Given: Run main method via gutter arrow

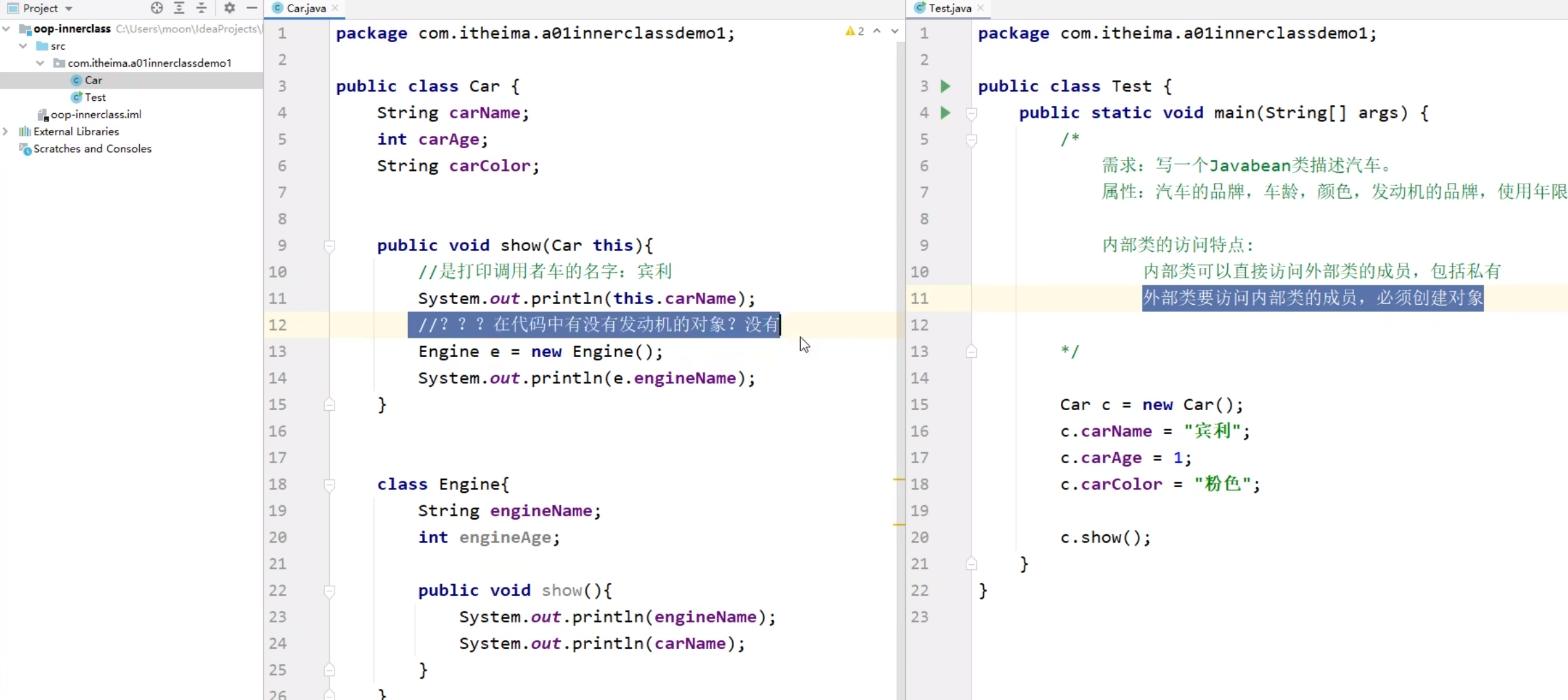Looking at the screenshot, I should (945, 113).
